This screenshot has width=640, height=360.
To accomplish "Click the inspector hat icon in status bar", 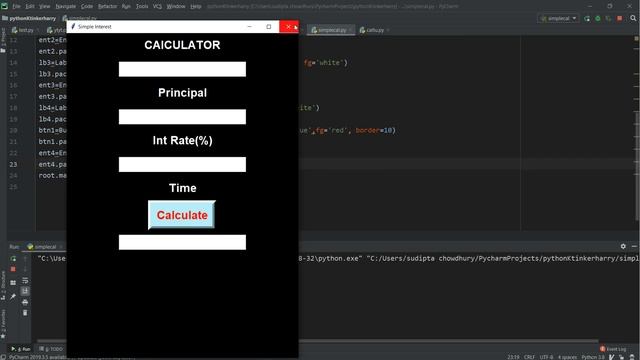I will tap(631, 357).
